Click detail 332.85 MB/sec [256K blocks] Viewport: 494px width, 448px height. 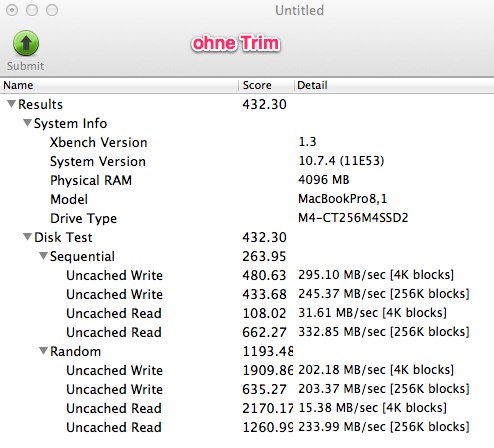[384, 332]
